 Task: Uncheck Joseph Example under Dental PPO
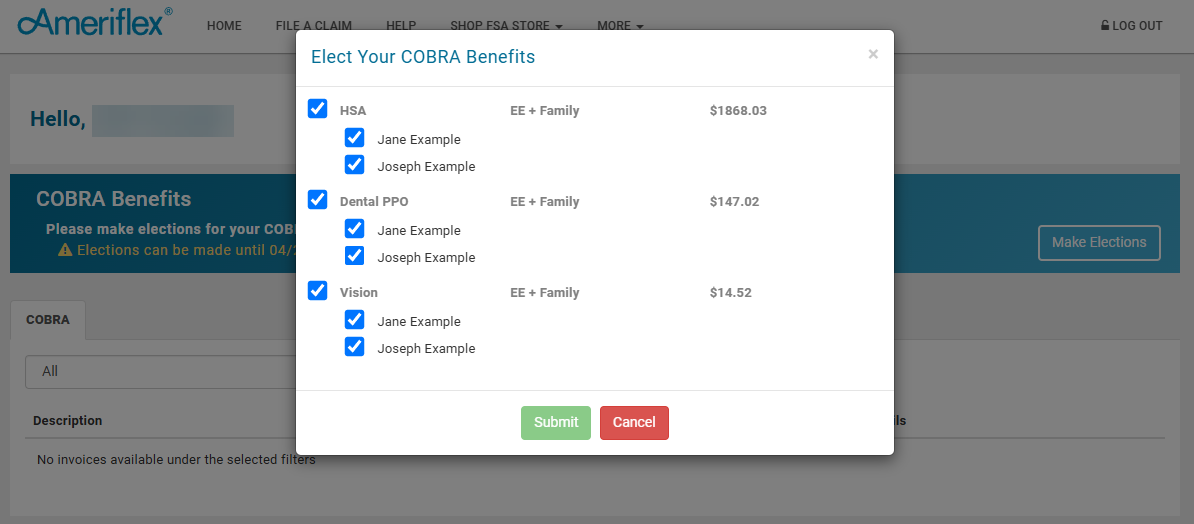(354, 256)
